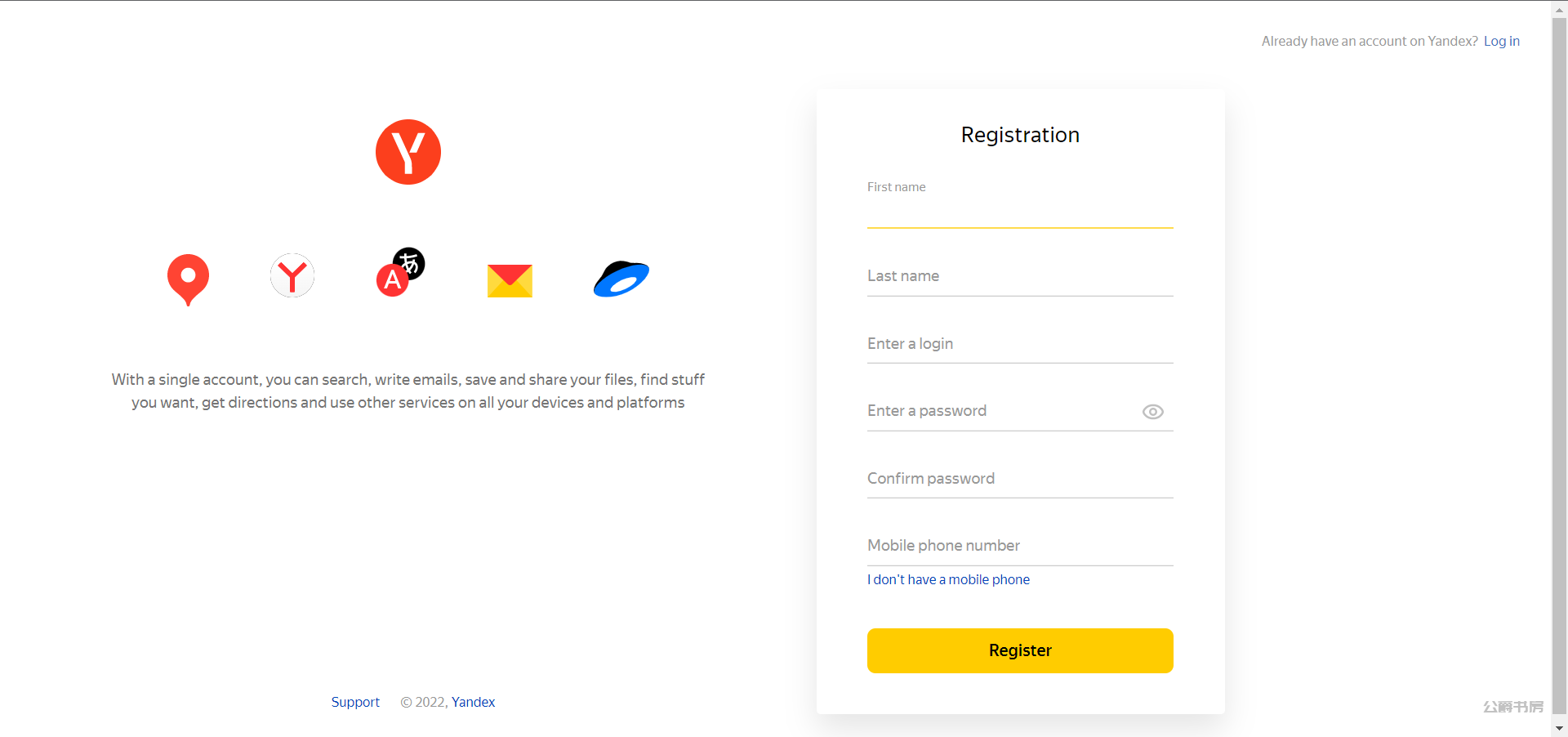Open the Yandex Mail envelope icon

pos(510,280)
